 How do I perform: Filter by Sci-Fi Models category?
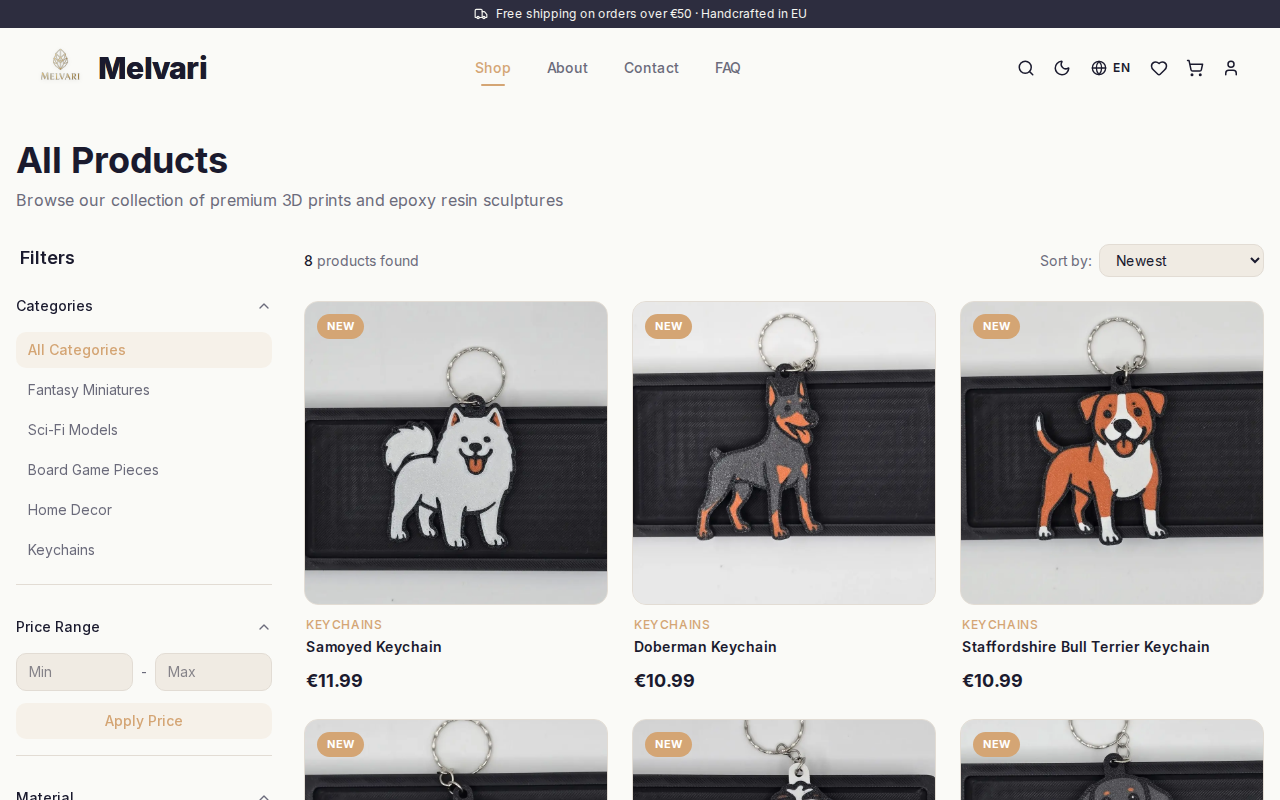[144, 430]
